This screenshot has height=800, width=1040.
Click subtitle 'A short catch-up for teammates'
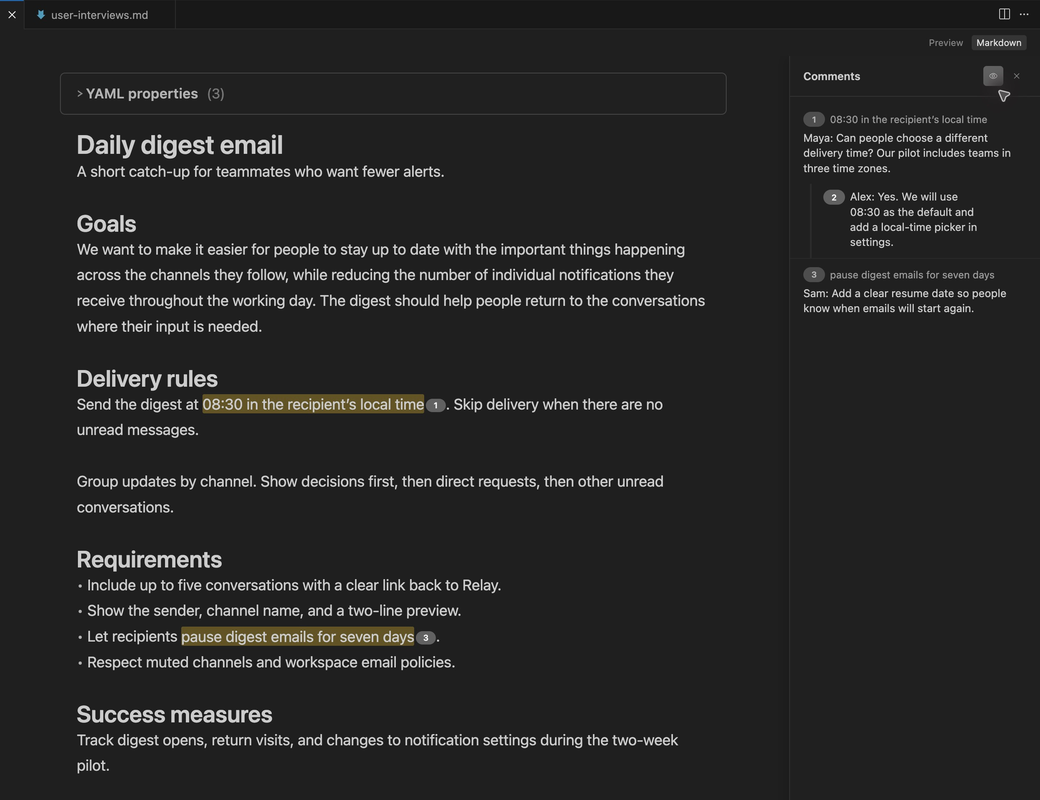pos(260,171)
